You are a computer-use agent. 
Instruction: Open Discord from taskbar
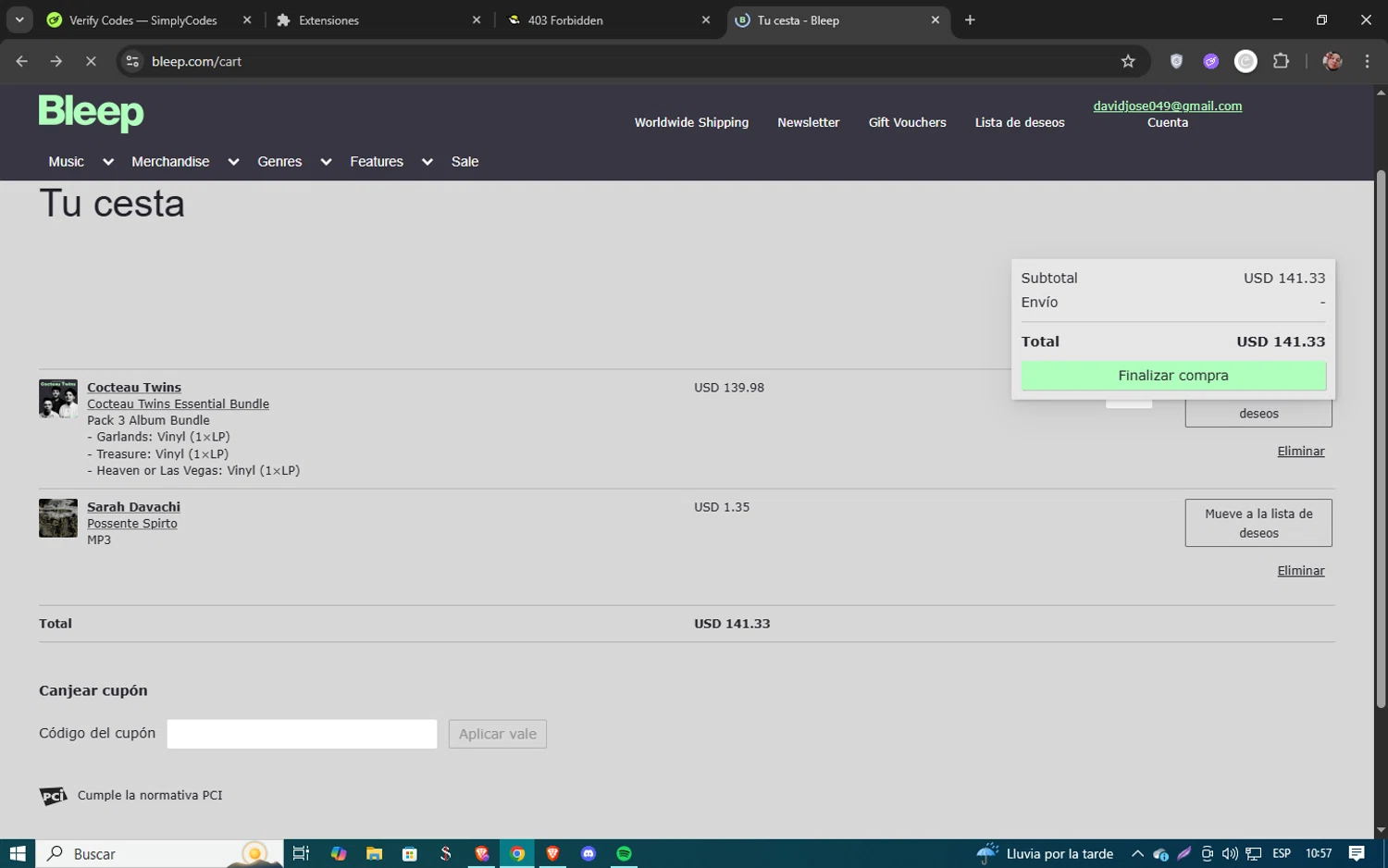(589, 853)
